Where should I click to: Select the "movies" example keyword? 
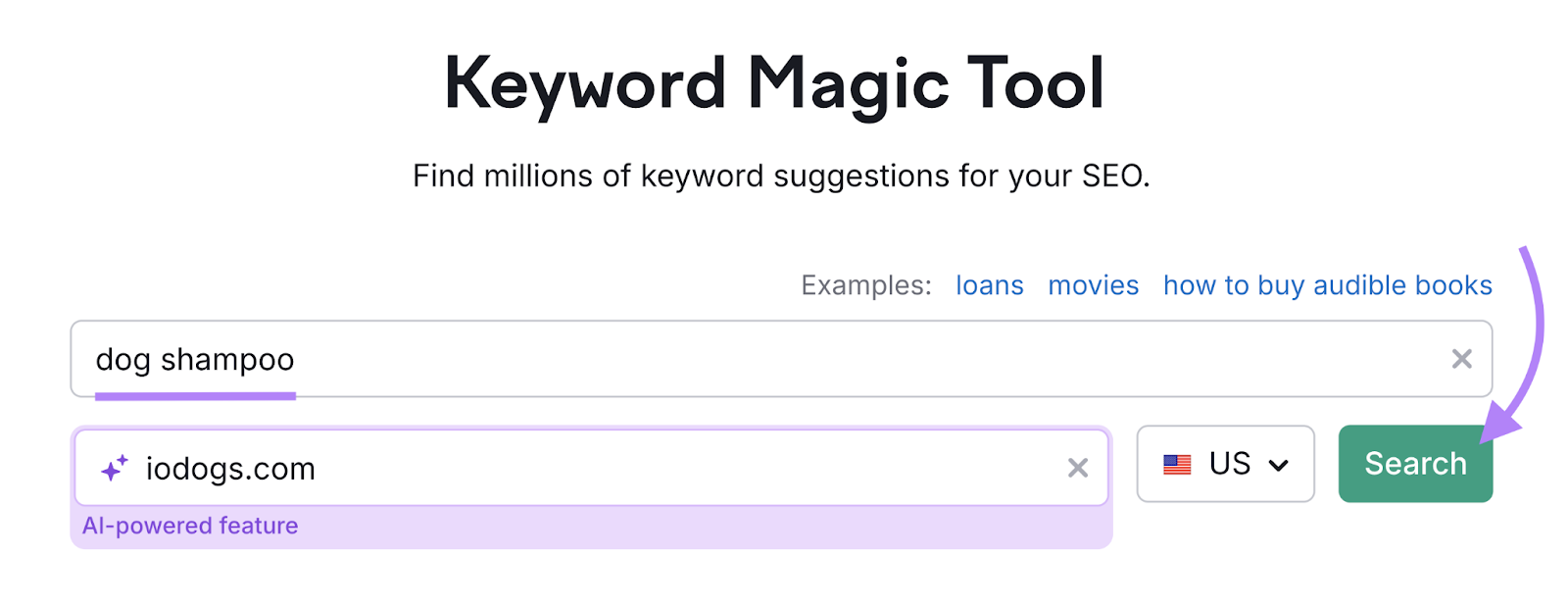(x=1093, y=285)
